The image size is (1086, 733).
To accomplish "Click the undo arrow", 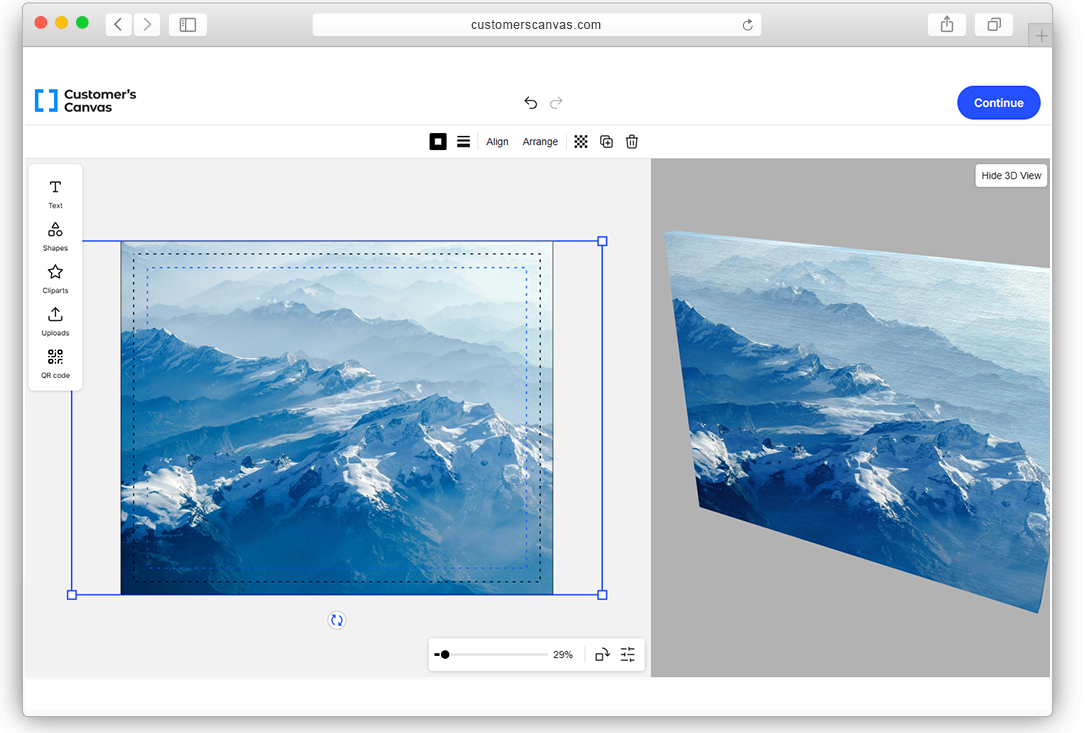I will click(x=530, y=103).
